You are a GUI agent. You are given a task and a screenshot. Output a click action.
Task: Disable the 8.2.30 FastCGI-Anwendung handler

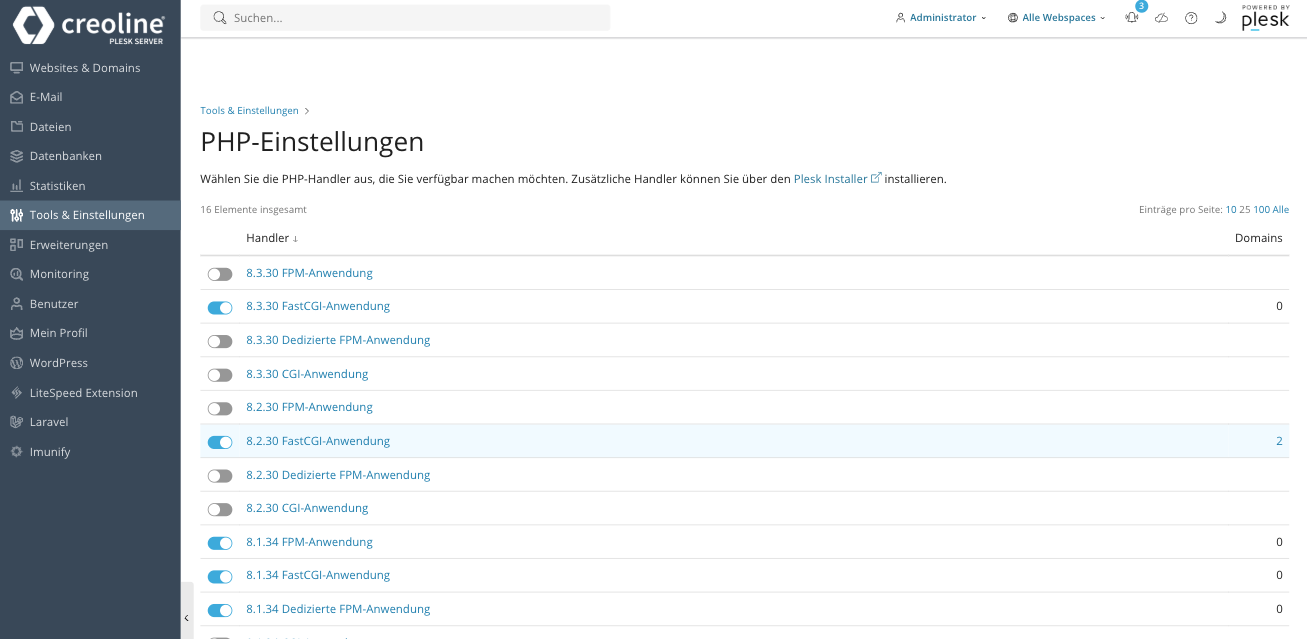219,441
